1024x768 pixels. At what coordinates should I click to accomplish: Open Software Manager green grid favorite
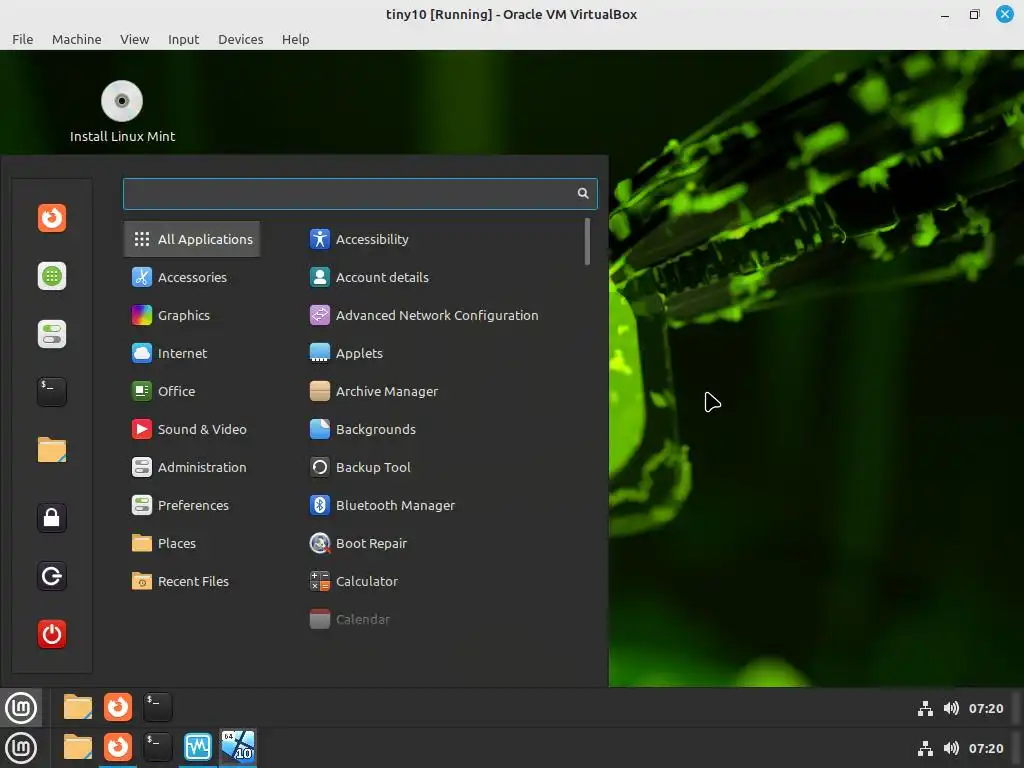[x=52, y=276]
